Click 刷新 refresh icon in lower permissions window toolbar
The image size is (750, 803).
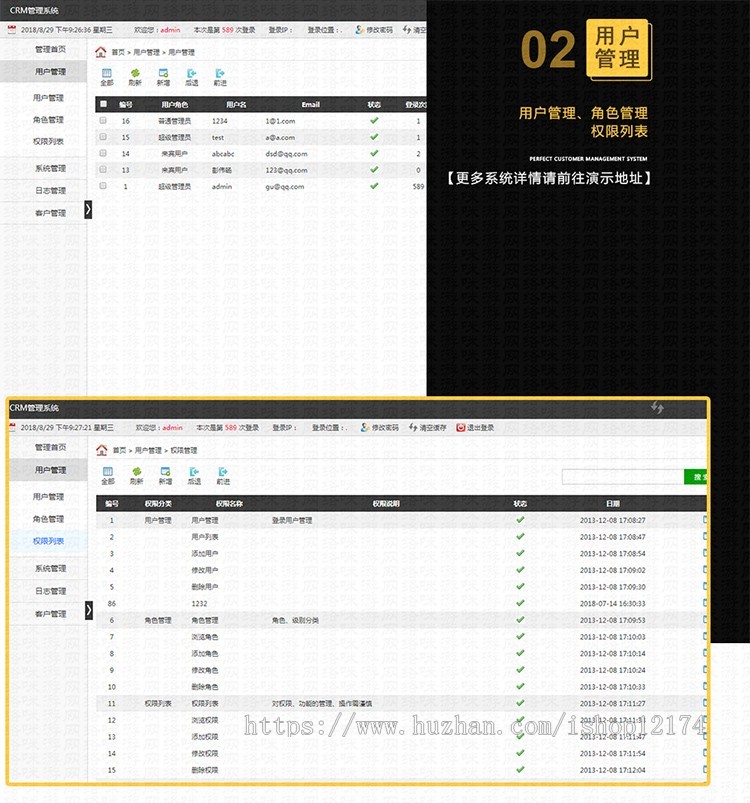[137, 472]
